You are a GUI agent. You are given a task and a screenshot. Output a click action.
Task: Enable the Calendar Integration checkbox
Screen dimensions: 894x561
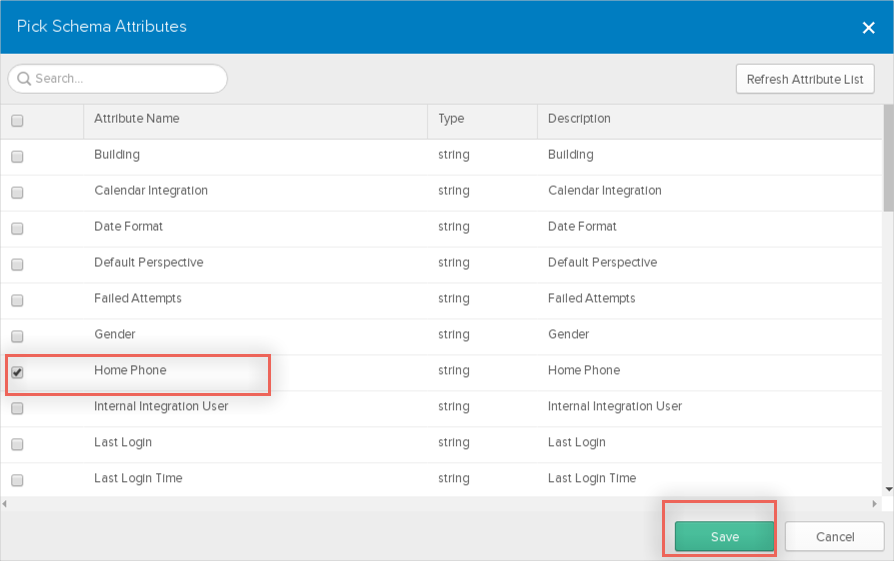pos(17,193)
